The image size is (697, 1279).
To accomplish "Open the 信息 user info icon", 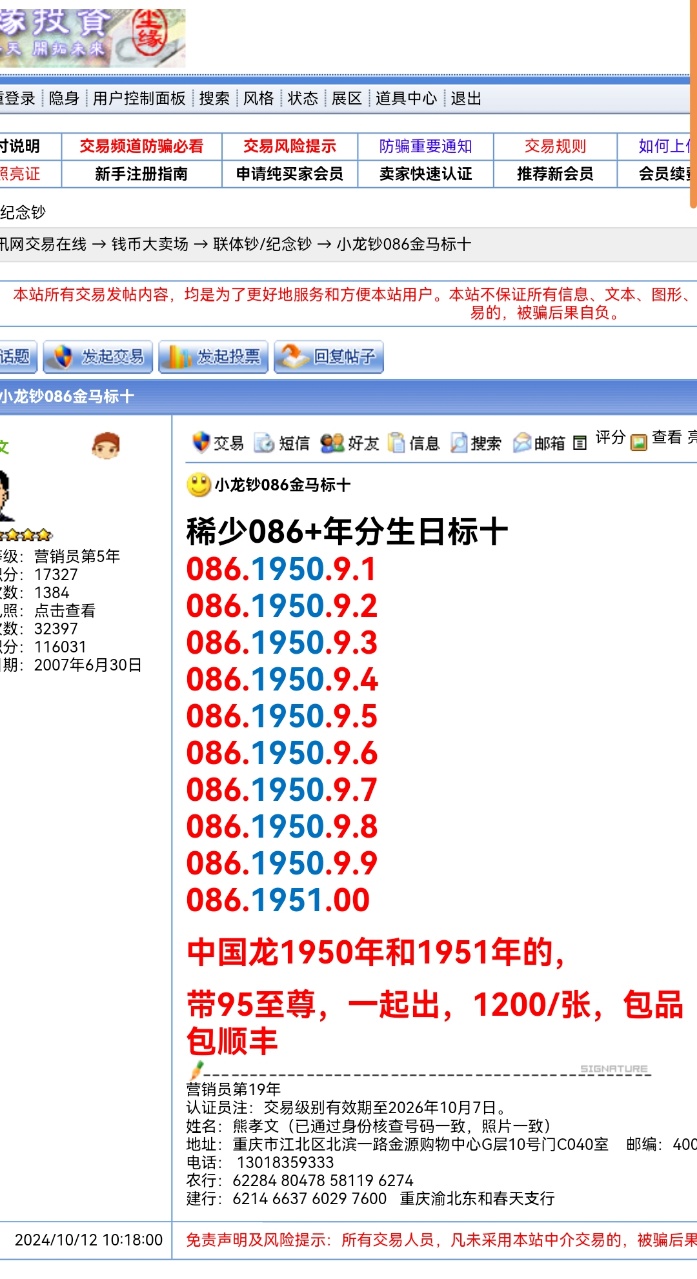I will point(397,442).
